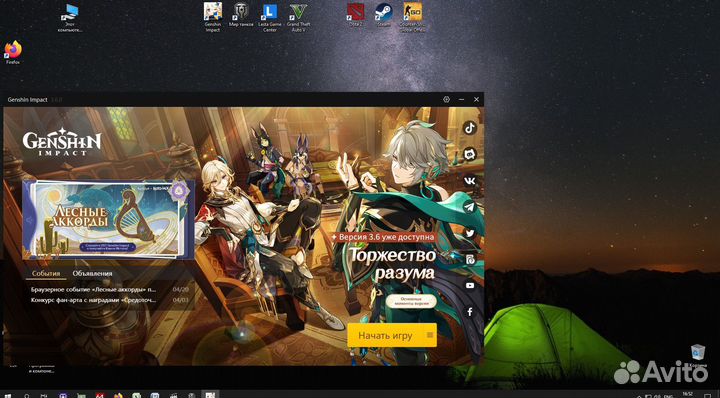Select Genshin Impact desktop shortcut

[x=213, y=17]
